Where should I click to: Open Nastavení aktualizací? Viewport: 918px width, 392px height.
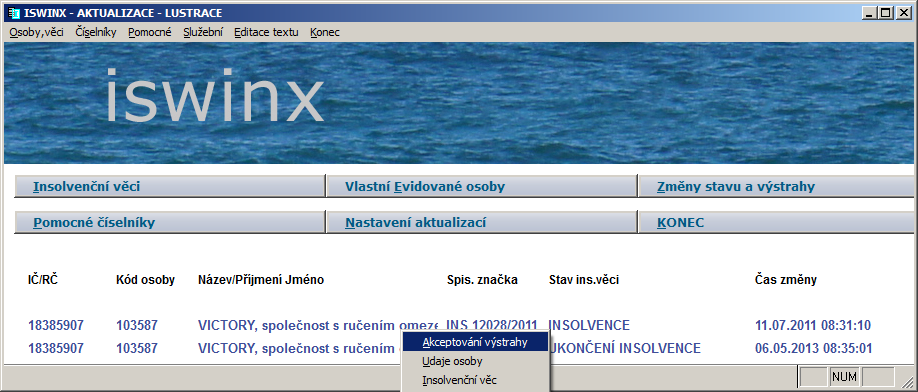click(x=481, y=222)
